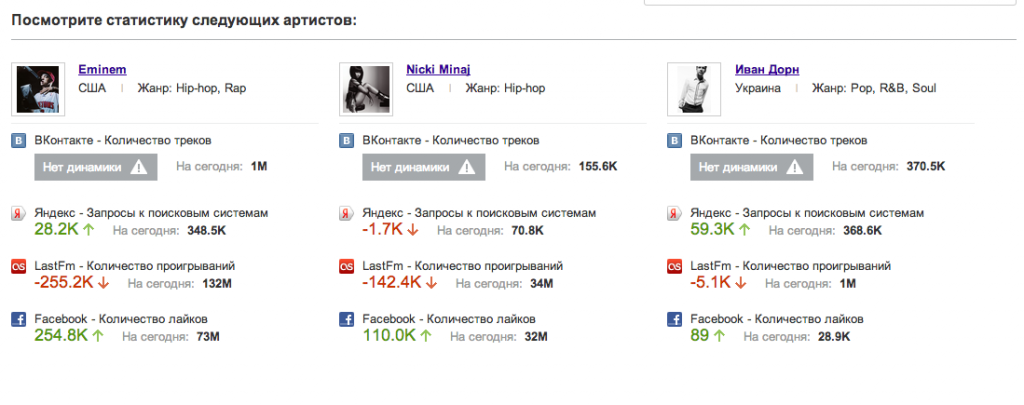
Task: Click the green up arrow next to 89
Action: 719,336
